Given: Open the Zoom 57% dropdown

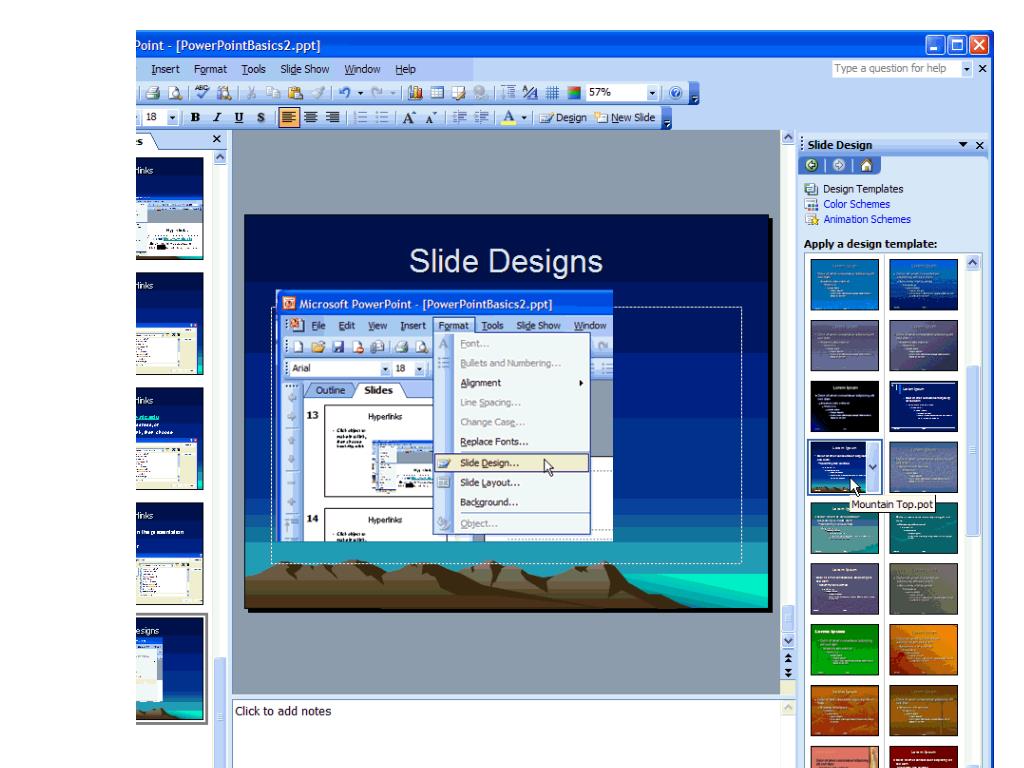Looking at the screenshot, I should (652, 93).
